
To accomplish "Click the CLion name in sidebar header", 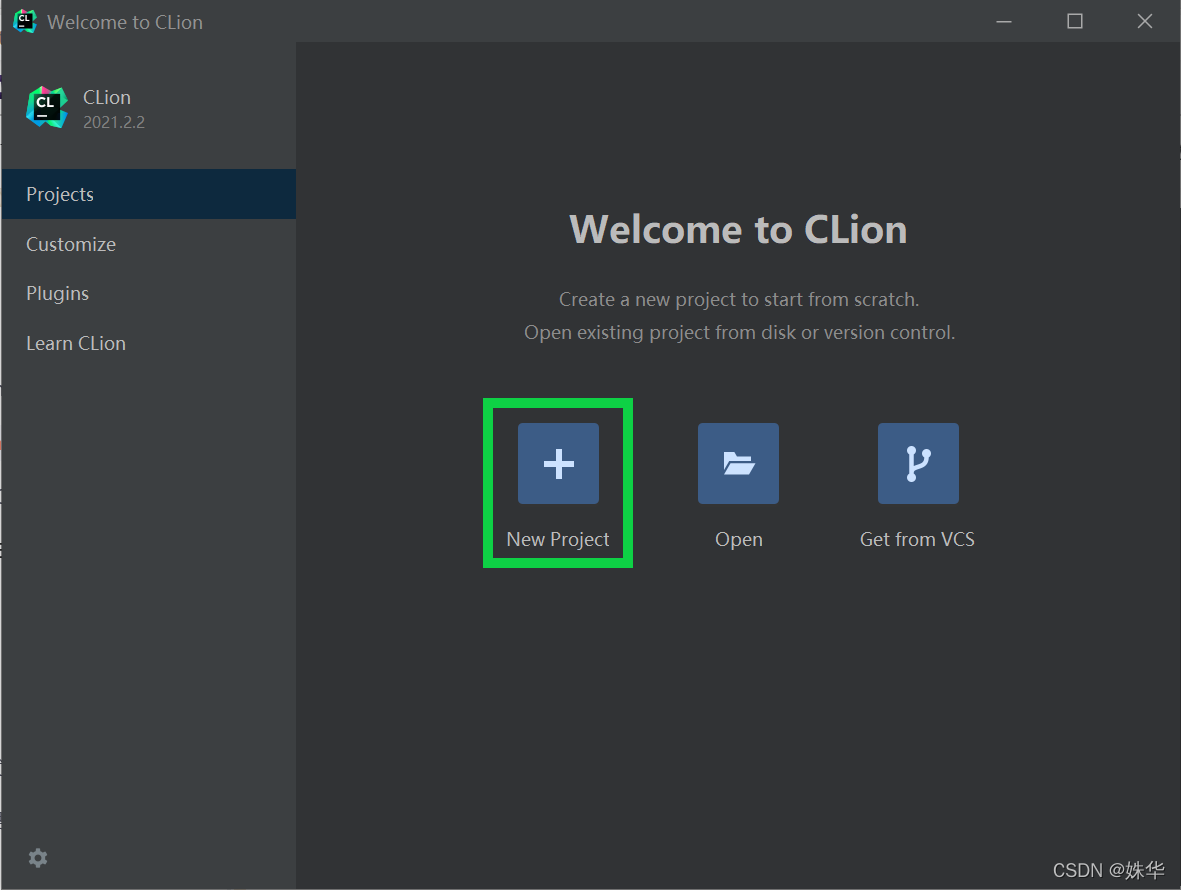I will tap(107, 97).
